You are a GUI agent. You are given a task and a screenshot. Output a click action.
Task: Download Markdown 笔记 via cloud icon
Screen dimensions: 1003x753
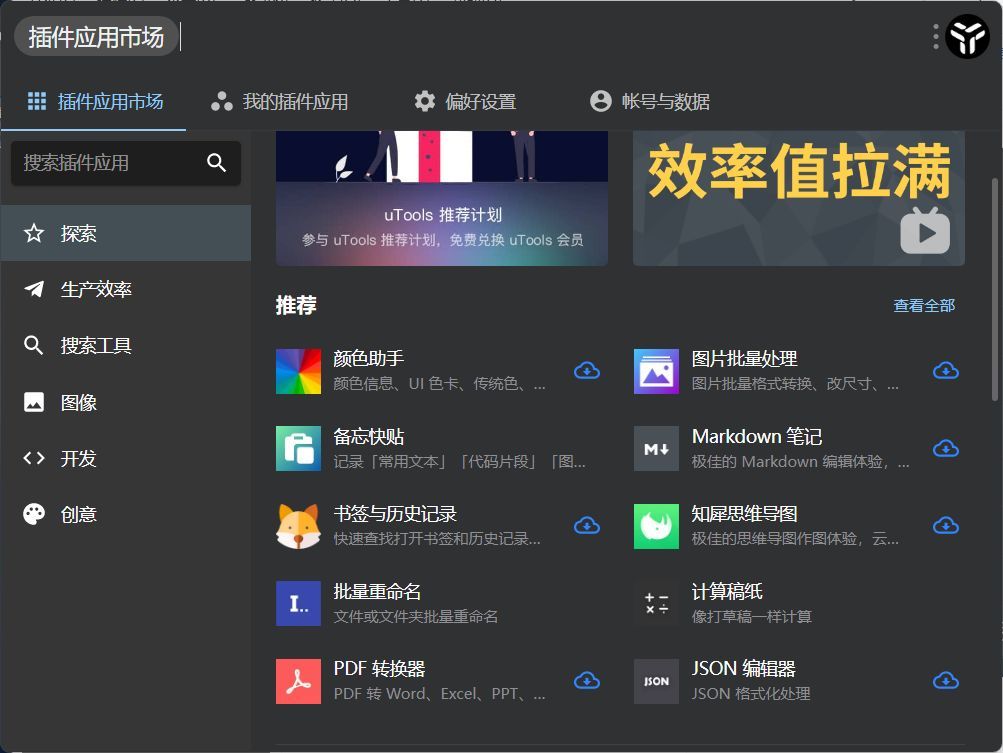(x=945, y=448)
